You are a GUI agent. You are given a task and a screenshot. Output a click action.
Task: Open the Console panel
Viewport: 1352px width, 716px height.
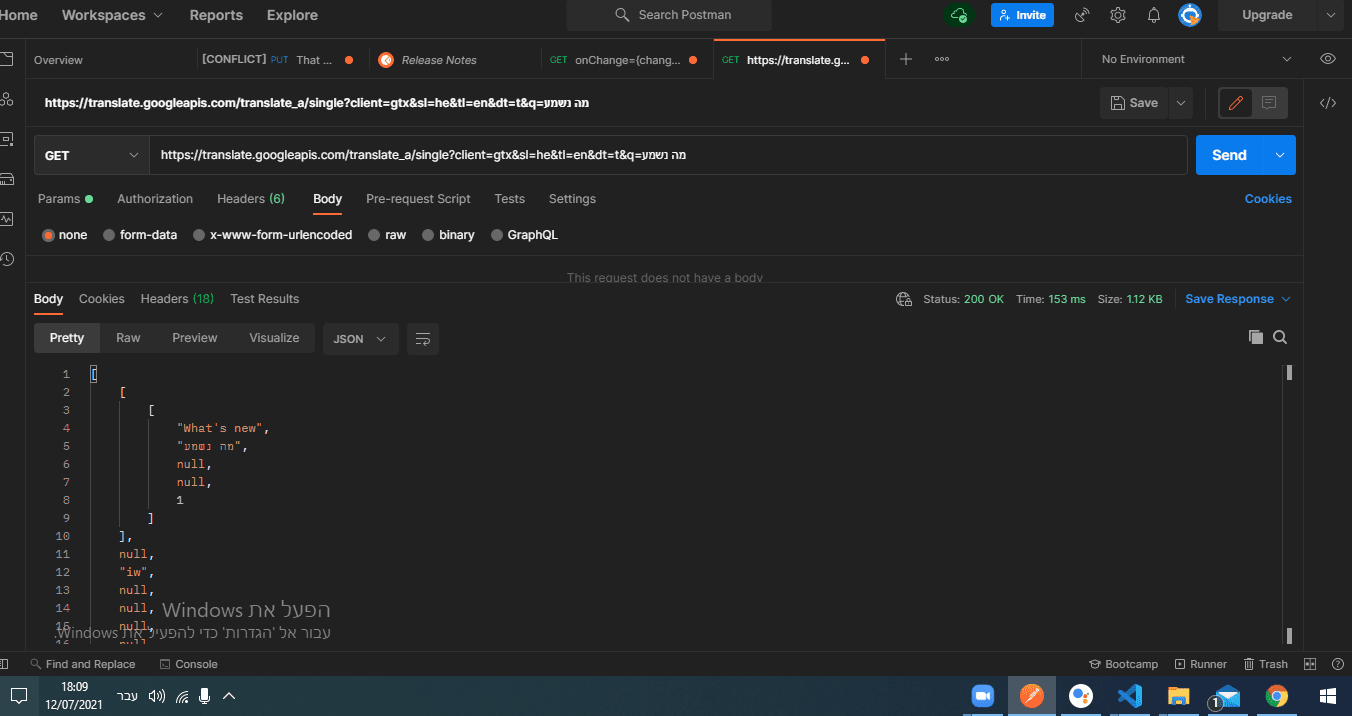pos(188,664)
